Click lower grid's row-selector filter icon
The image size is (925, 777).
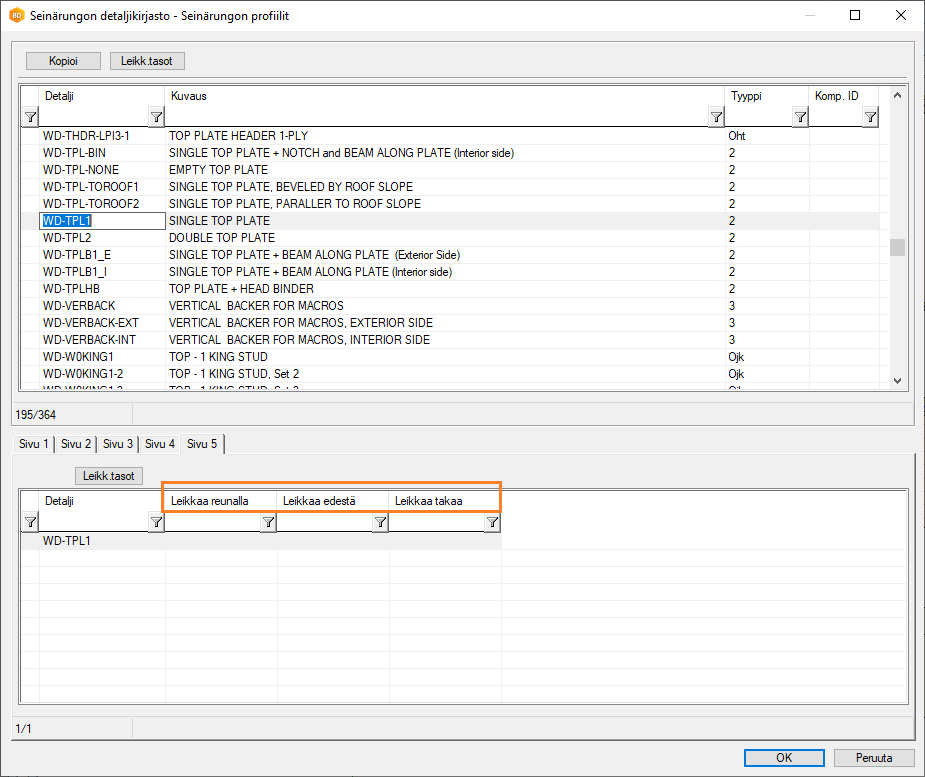pyautogui.click(x=30, y=523)
